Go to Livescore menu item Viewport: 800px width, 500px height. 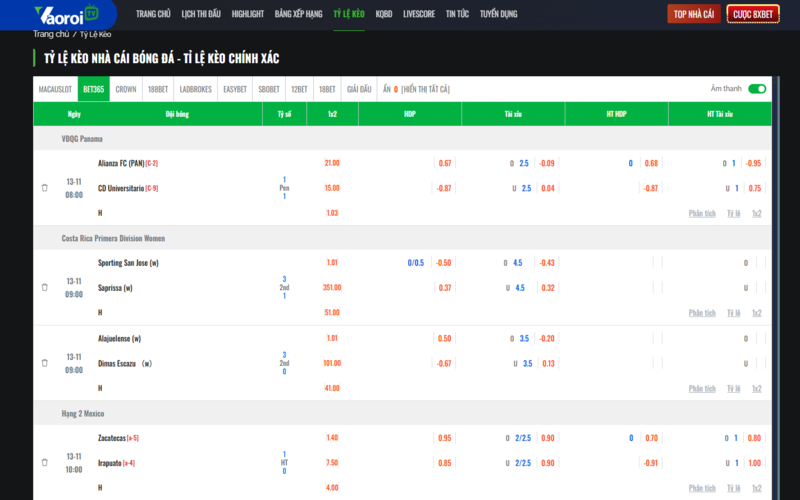click(418, 15)
